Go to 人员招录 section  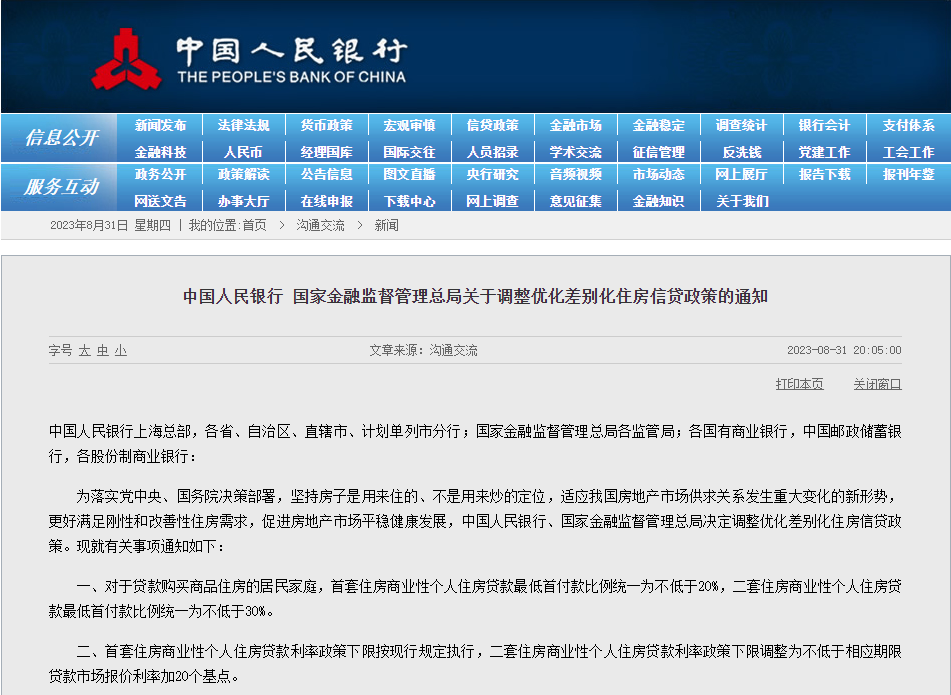pos(492,152)
